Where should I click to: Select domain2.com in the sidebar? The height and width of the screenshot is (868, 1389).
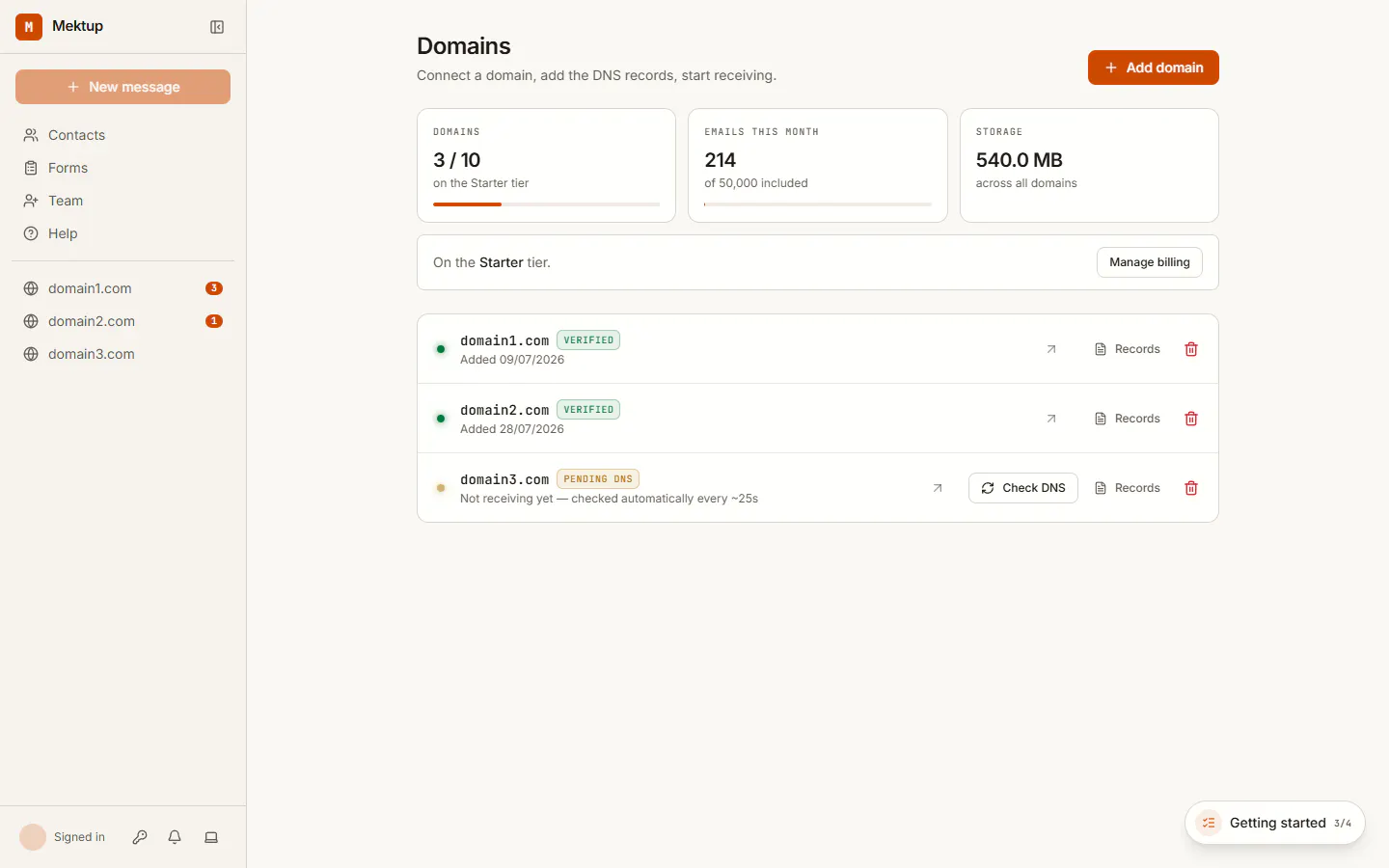click(x=123, y=321)
